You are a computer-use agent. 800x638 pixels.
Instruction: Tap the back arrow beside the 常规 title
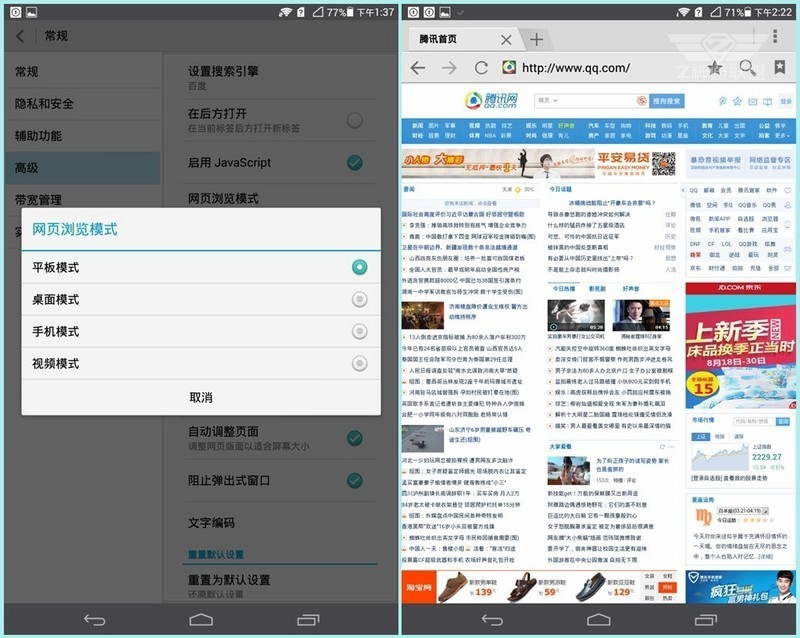point(20,36)
